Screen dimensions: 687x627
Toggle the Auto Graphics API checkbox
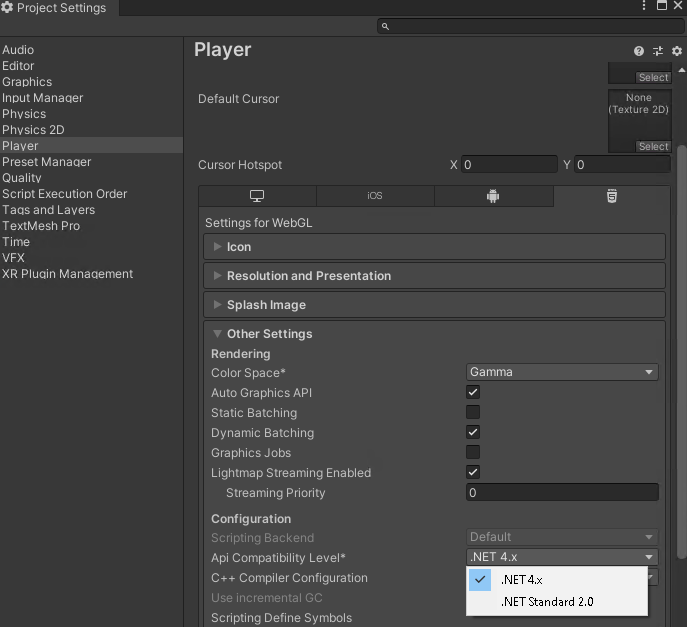point(473,392)
